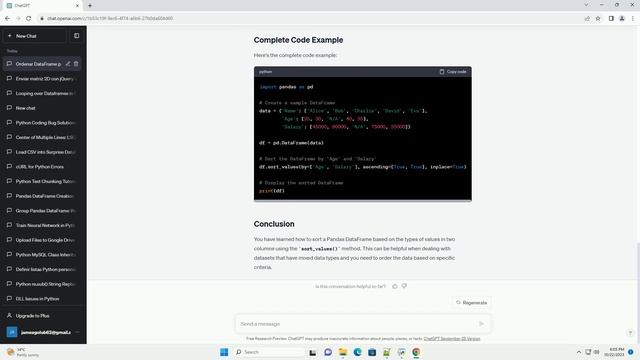This screenshot has width=640, height=360.
Task: Open the ChatGPT September 25 Version link
Action: point(452,339)
